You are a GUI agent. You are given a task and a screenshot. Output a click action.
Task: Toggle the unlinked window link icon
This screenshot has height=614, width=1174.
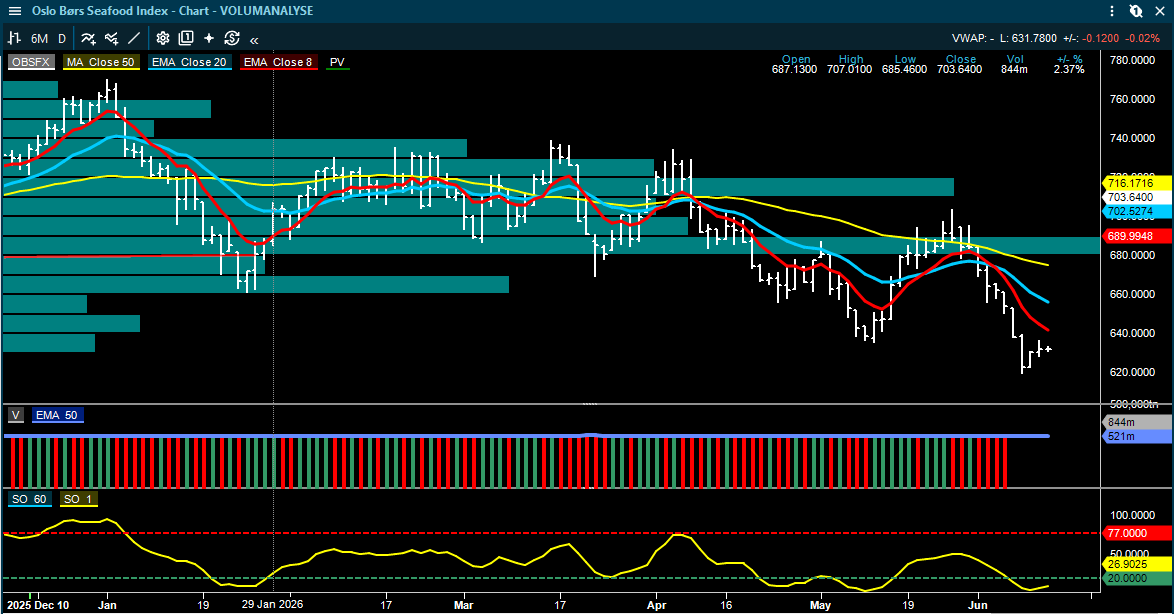pyautogui.click(x=1136, y=11)
